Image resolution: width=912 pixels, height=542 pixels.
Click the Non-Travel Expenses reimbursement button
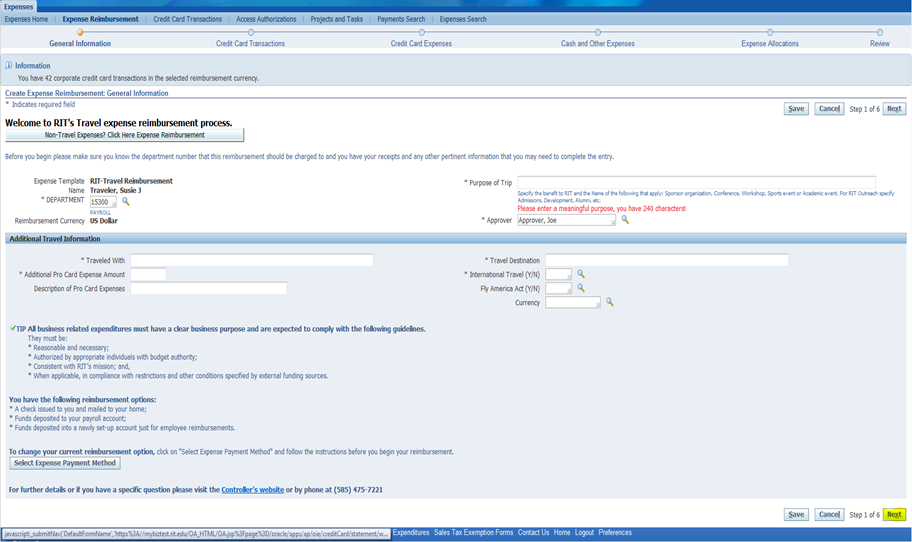[125, 135]
